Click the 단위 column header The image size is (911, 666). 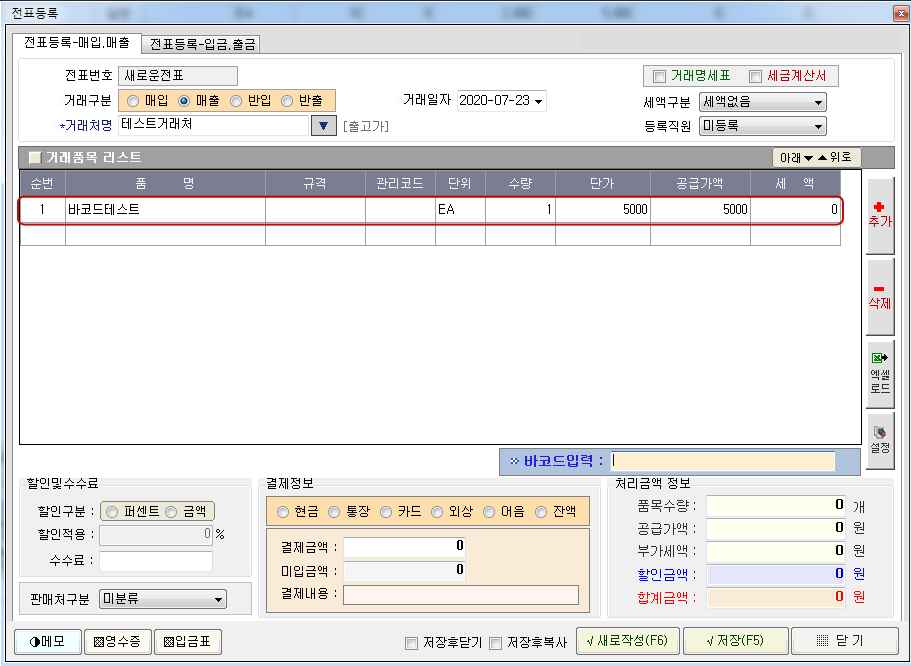coord(460,184)
